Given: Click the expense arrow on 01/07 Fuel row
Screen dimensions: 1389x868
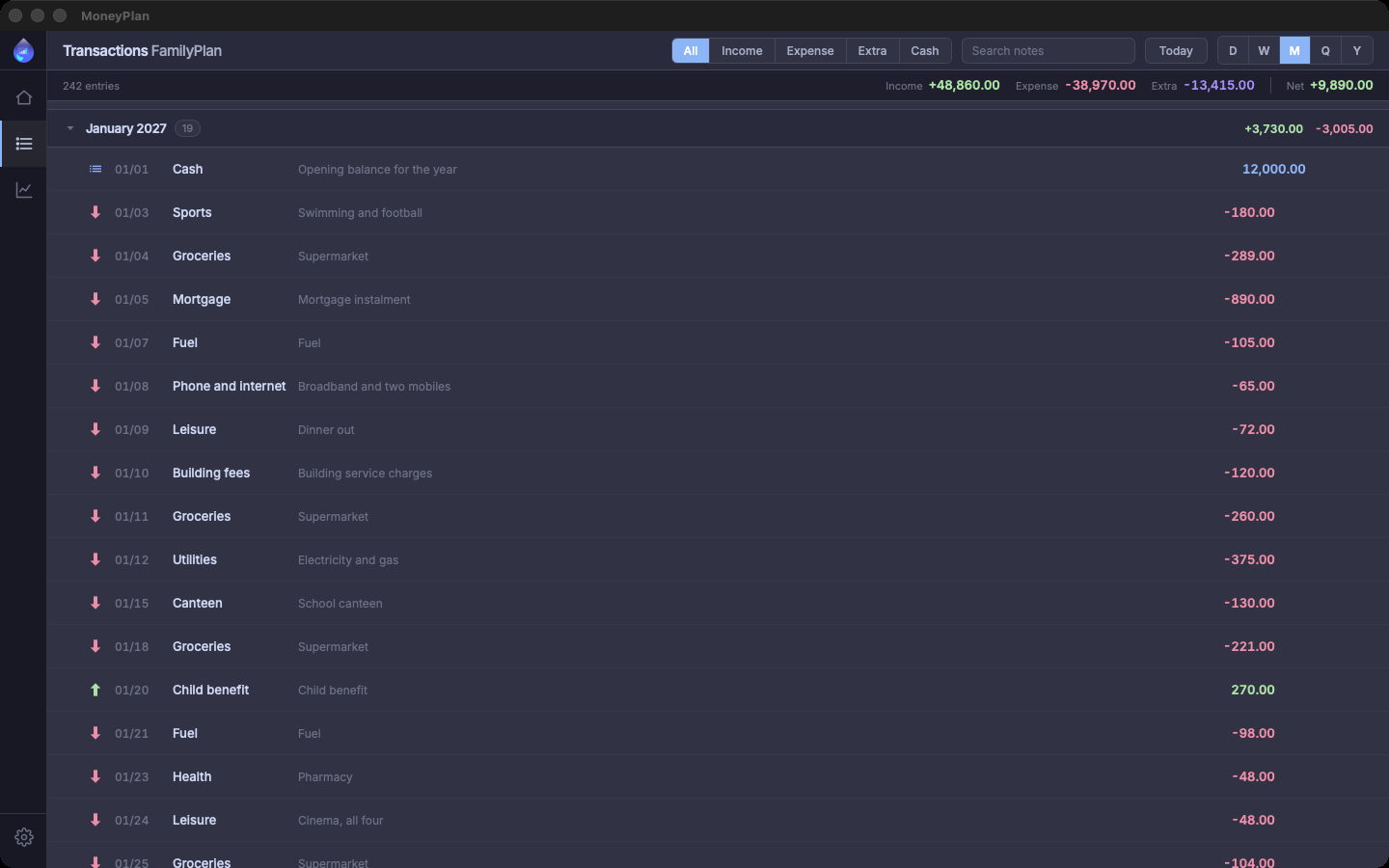Looking at the screenshot, I should click(95, 342).
